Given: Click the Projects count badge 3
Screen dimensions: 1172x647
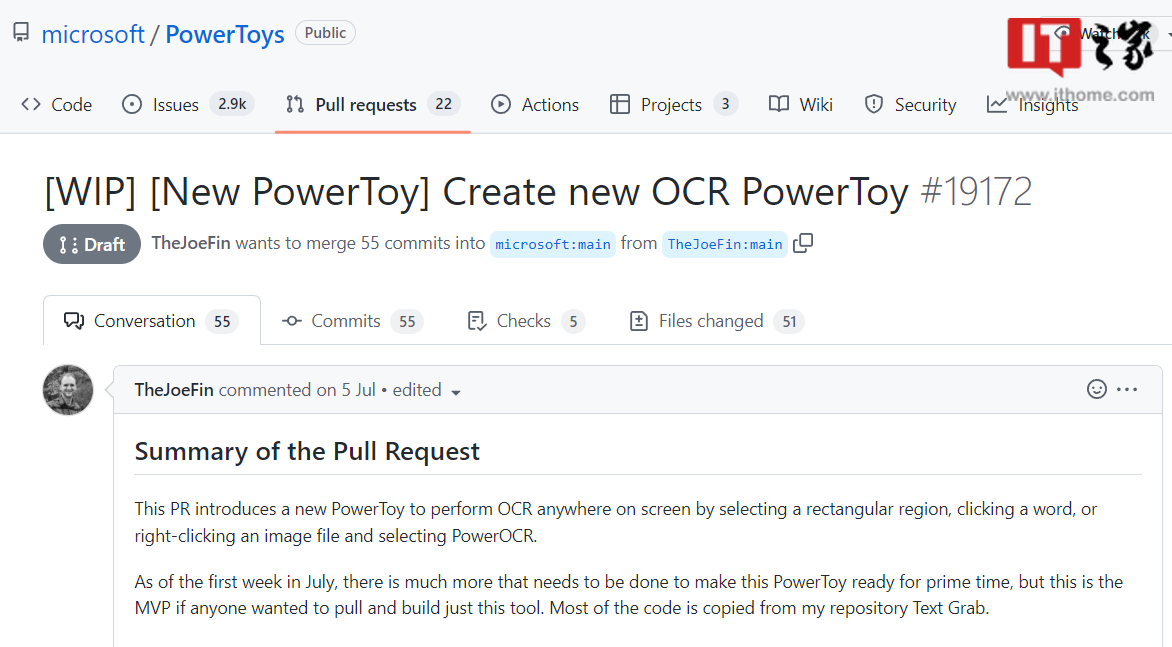Looking at the screenshot, I should coord(725,104).
